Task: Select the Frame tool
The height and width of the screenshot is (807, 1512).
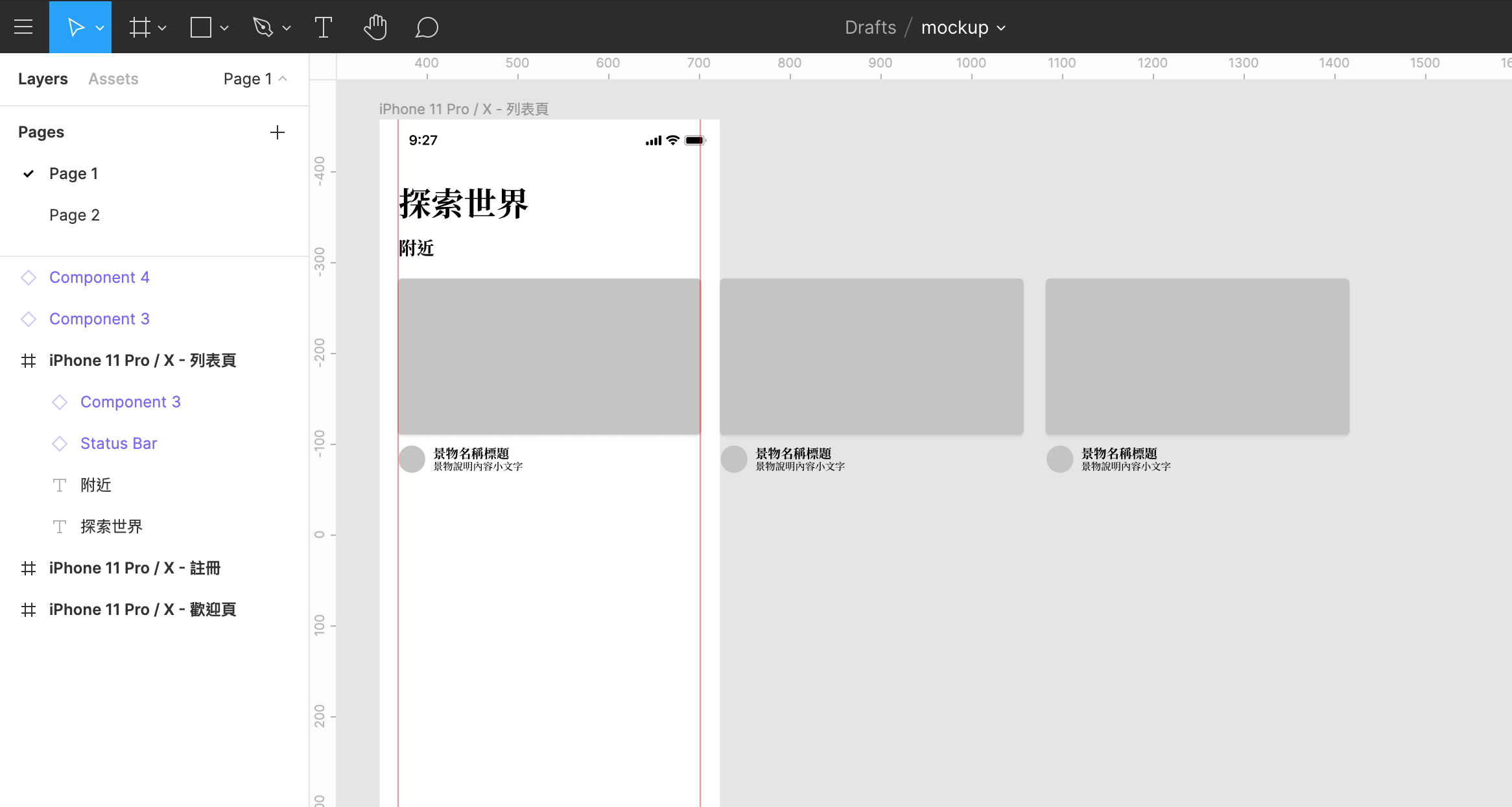Action: point(139,27)
